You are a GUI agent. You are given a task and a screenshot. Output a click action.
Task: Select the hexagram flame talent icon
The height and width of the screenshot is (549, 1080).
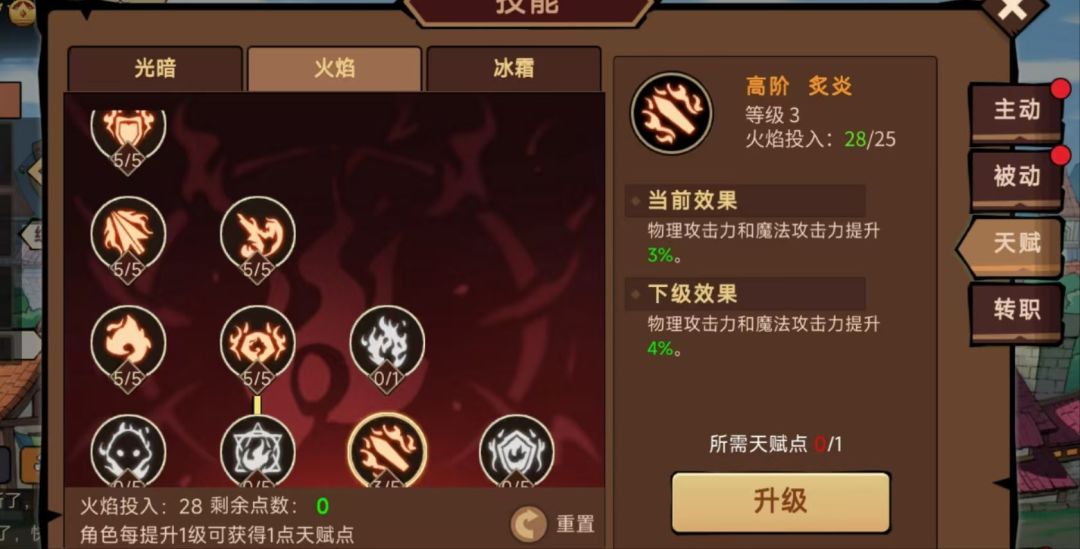[258, 451]
